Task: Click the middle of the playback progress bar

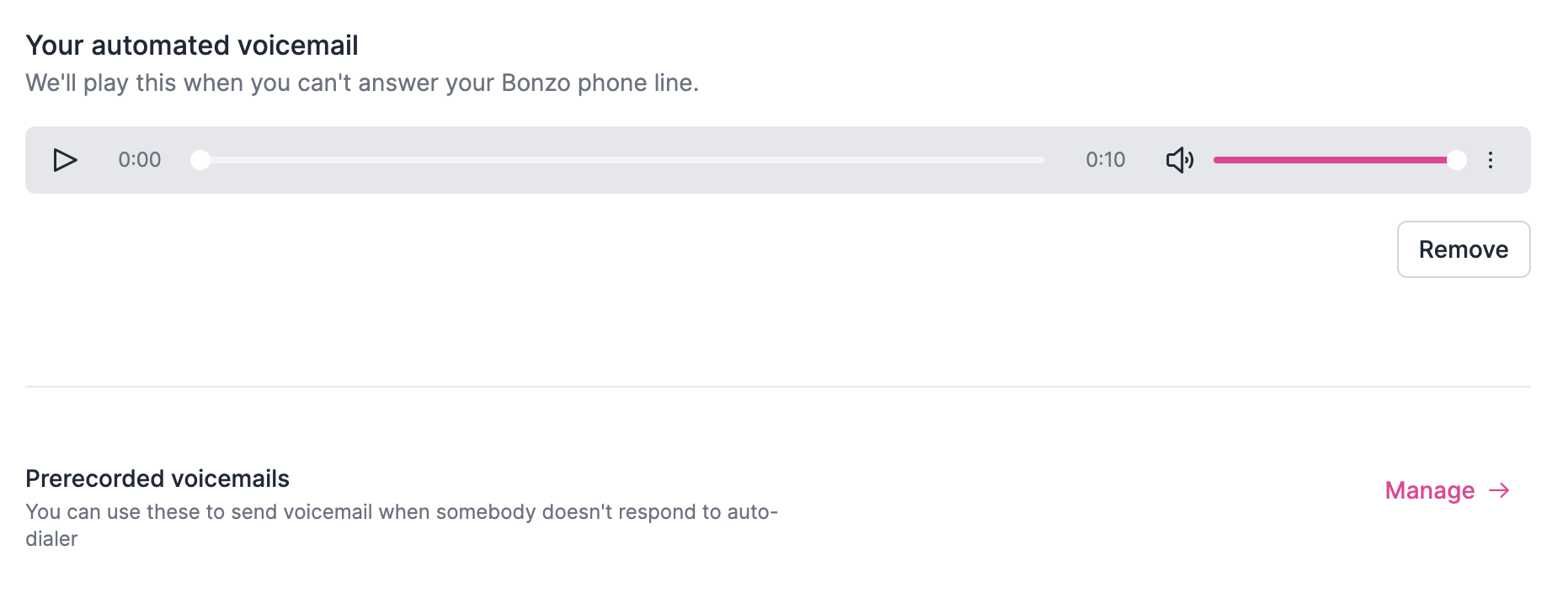Action: tap(623, 159)
